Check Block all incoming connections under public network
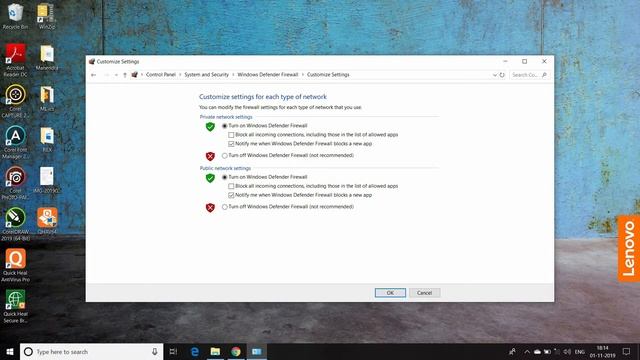Screen dimensions: 640x360 (x=231, y=186)
